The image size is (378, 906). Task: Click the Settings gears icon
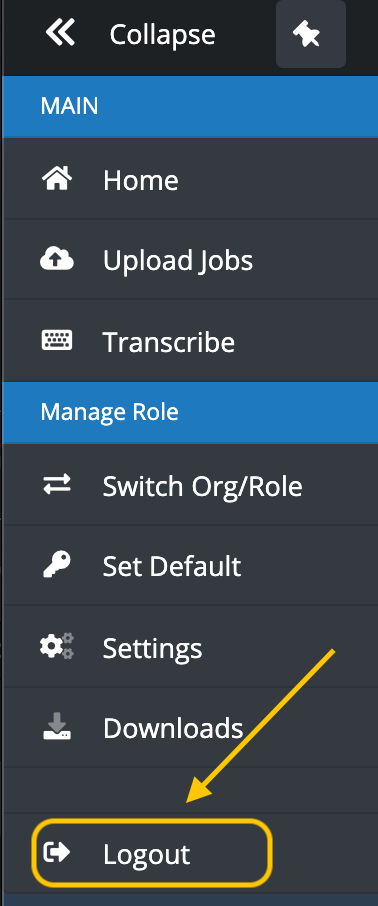[57, 646]
